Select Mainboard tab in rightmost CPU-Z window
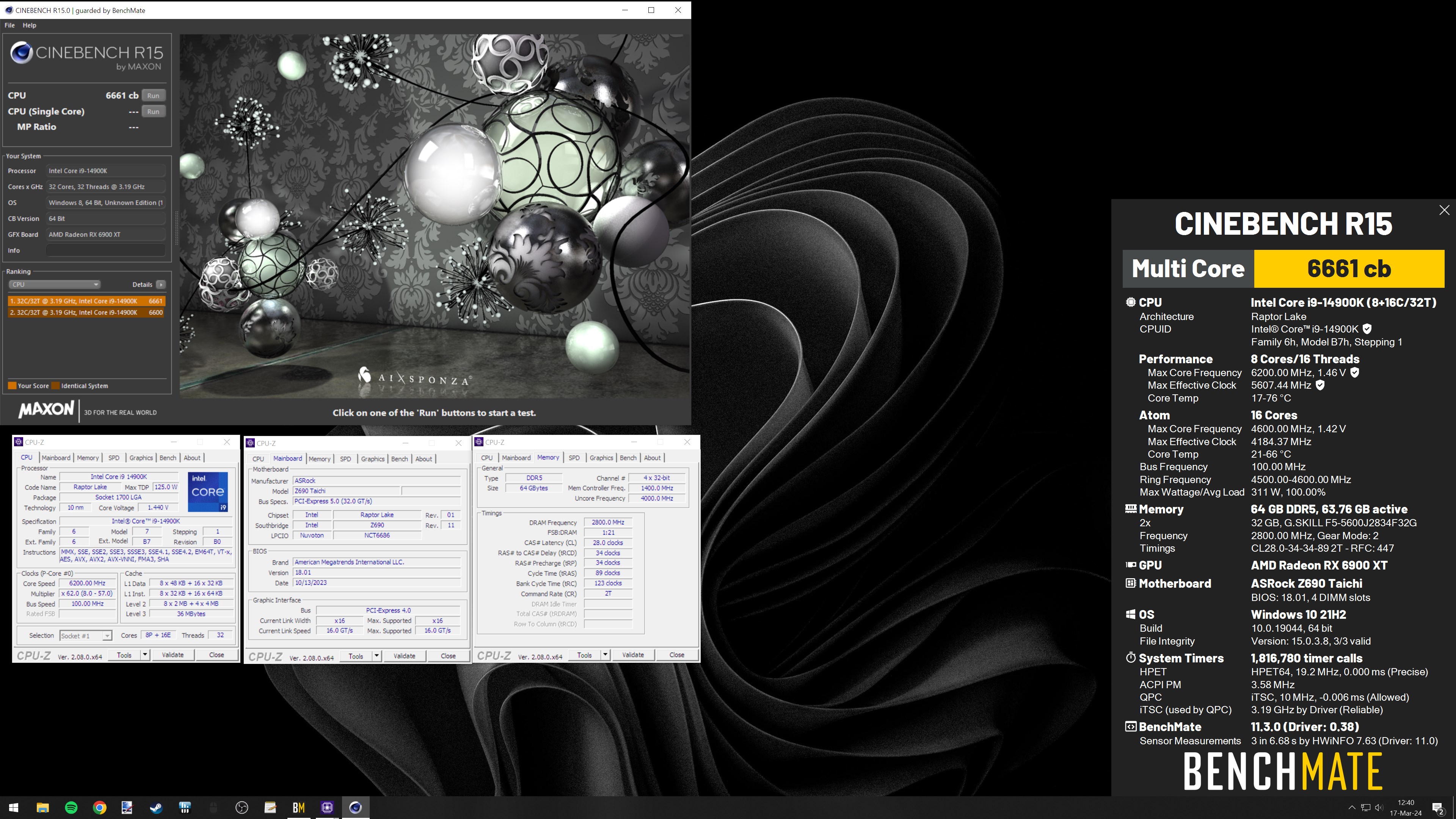The width and height of the screenshot is (1456, 819). (516, 458)
